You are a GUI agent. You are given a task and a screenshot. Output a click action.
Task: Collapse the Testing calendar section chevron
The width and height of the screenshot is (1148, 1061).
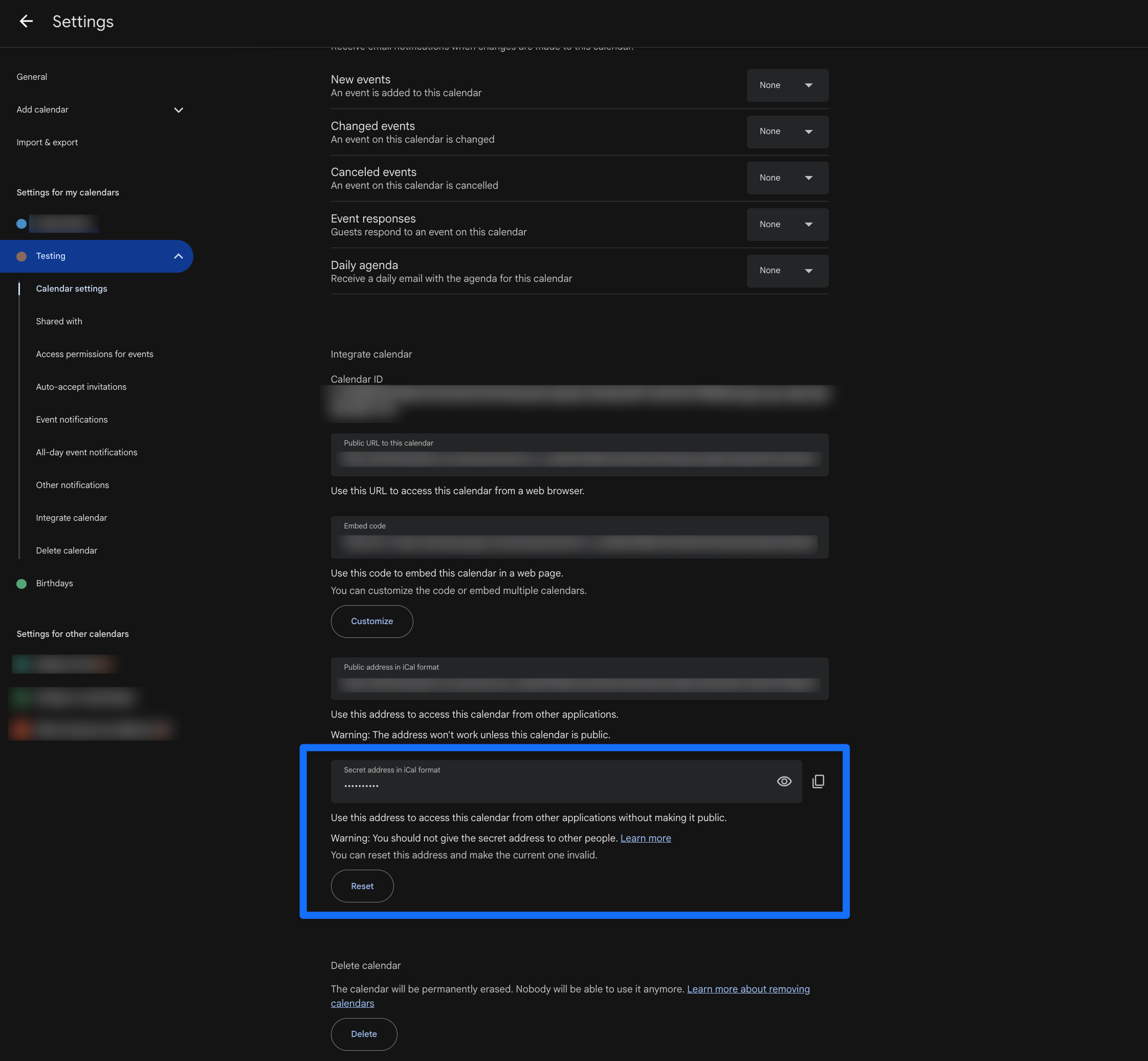[x=179, y=256]
